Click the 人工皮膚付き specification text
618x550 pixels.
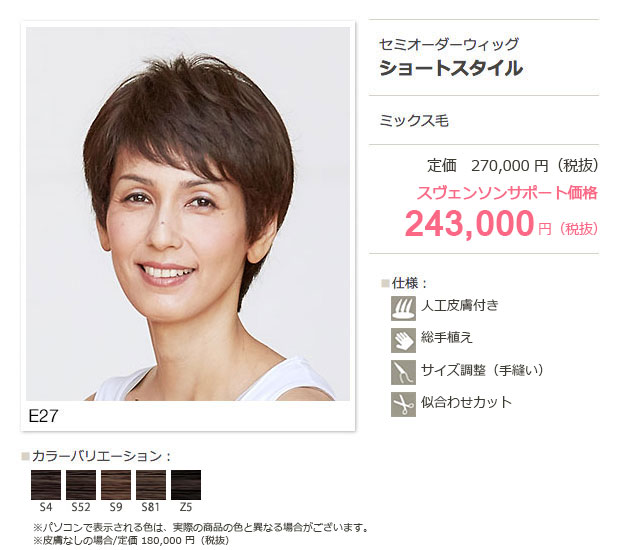[x=460, y=305]
